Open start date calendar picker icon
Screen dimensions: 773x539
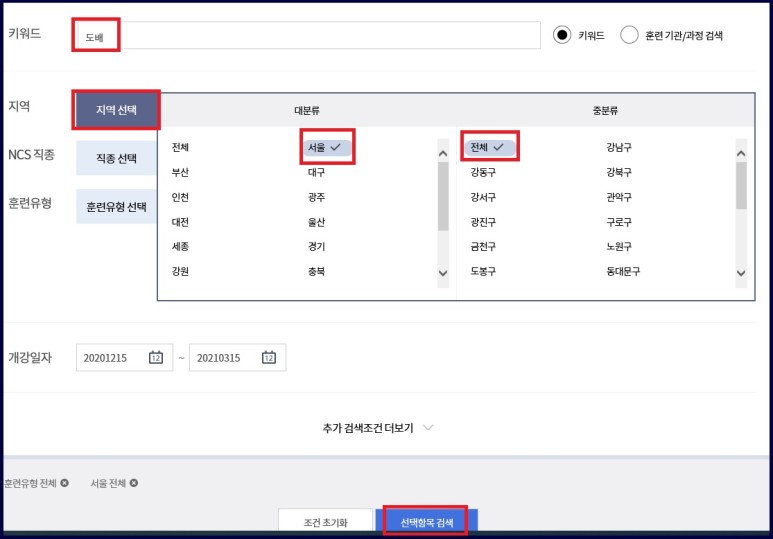pos(156,357)
